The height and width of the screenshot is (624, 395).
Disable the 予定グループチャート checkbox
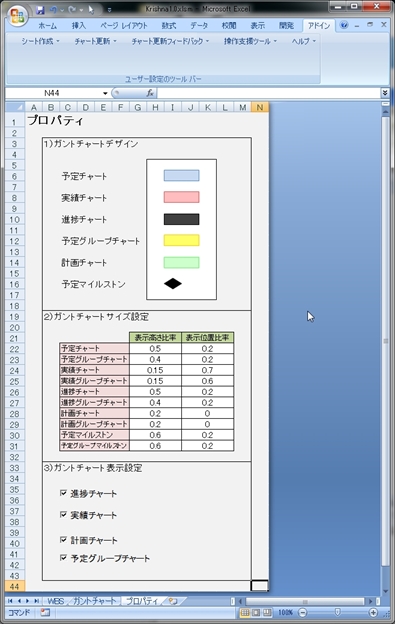click(x=63, y=558)
